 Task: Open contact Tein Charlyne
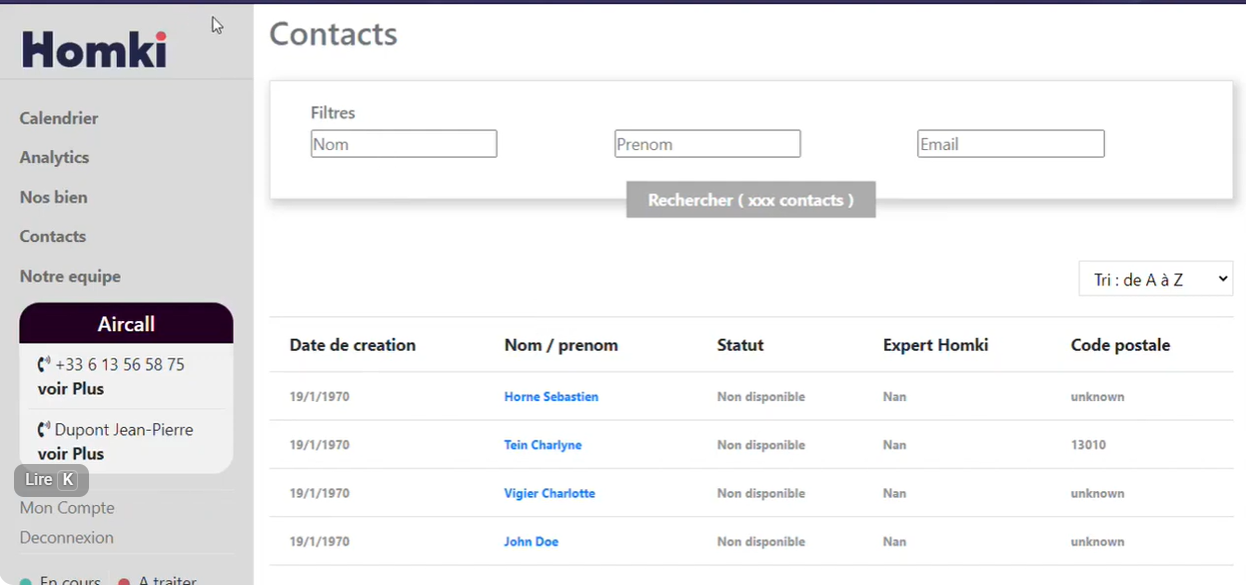click(543, 445)
